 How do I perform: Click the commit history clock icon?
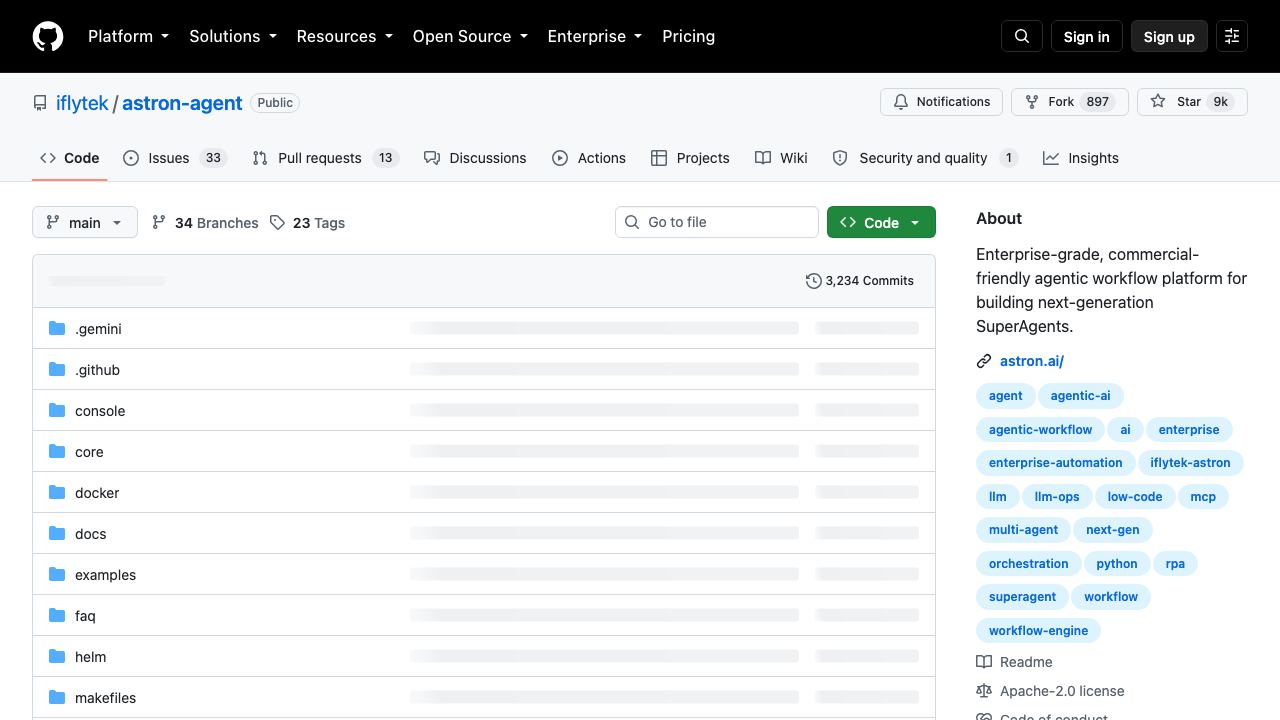(x=814, y=281)
